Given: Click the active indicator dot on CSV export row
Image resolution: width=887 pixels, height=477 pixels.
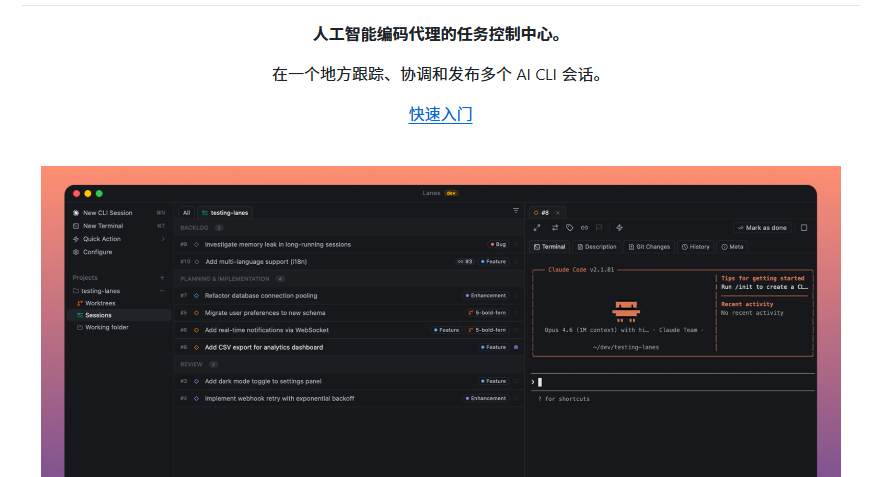Looking at the screenshot, I should (x=516, y=347).
